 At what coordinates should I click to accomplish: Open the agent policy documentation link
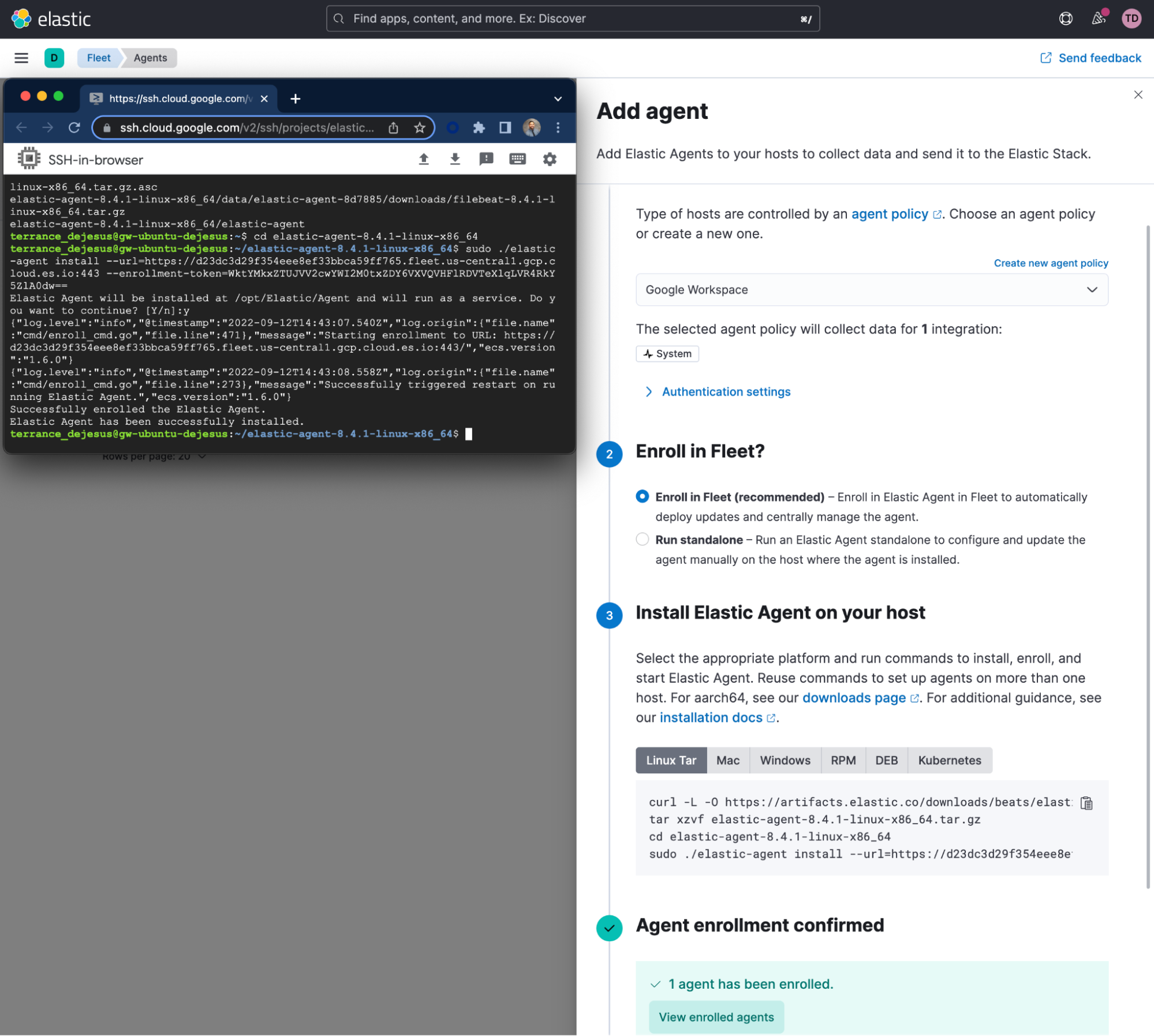point(896,214)
